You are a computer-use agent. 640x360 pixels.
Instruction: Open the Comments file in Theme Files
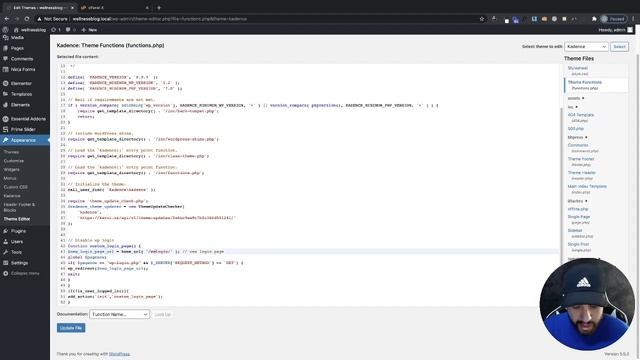point(578,145)
